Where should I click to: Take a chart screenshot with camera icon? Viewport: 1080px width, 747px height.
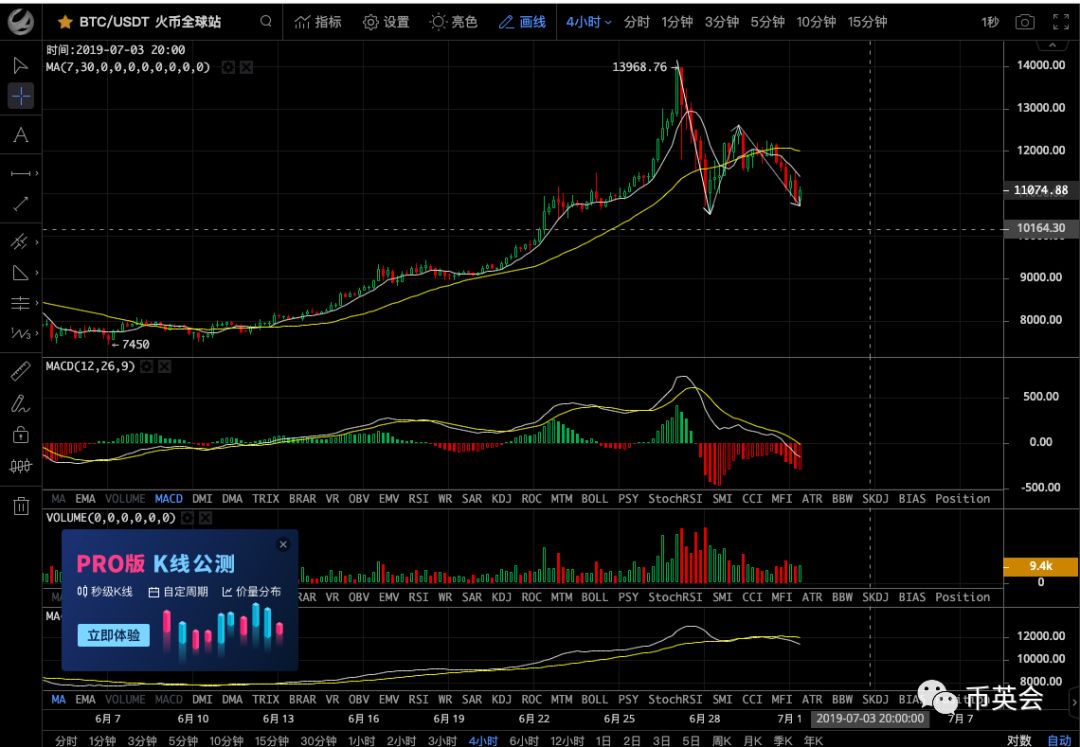[x=1025, y=22]
